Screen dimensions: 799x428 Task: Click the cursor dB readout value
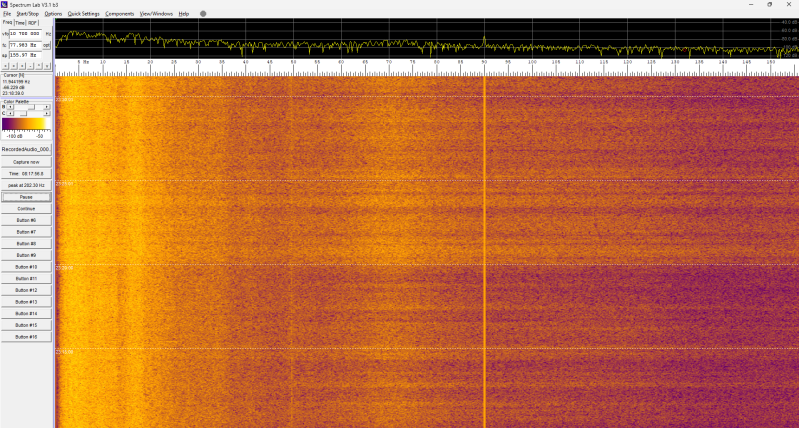13,87
